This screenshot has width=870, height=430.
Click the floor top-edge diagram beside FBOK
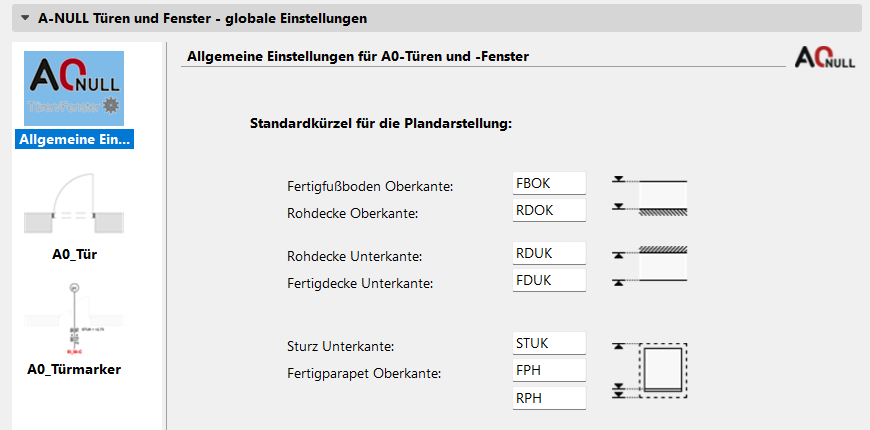click(x=650, y=195)
